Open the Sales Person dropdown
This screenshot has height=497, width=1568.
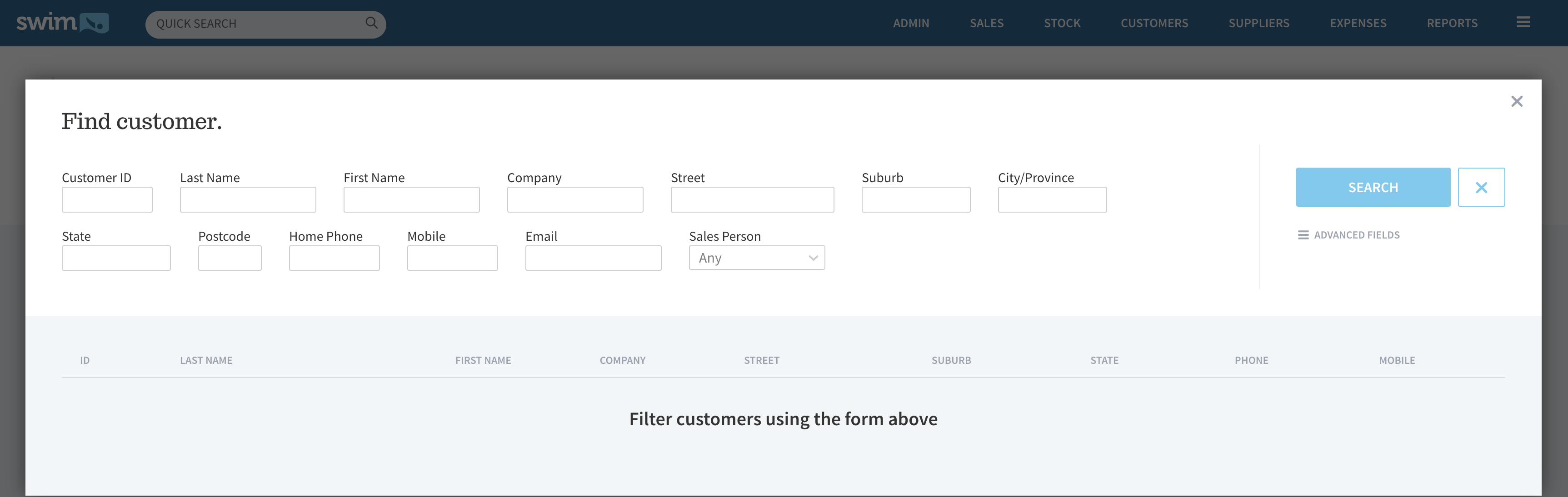point(757,258)
